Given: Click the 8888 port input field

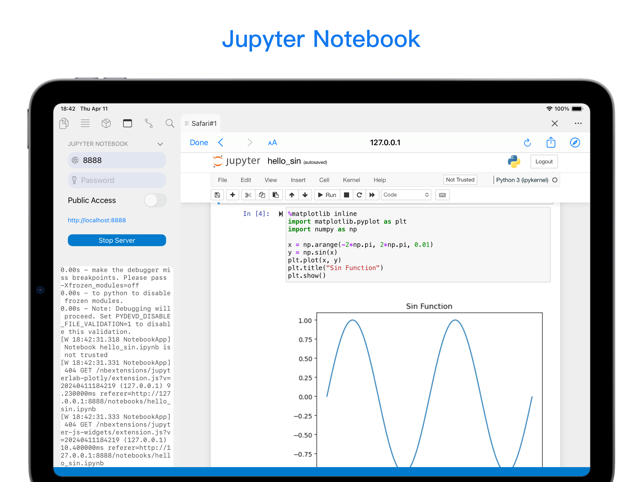Looking at the screenshot, I should pyautogui.click(x=117, y=160).
